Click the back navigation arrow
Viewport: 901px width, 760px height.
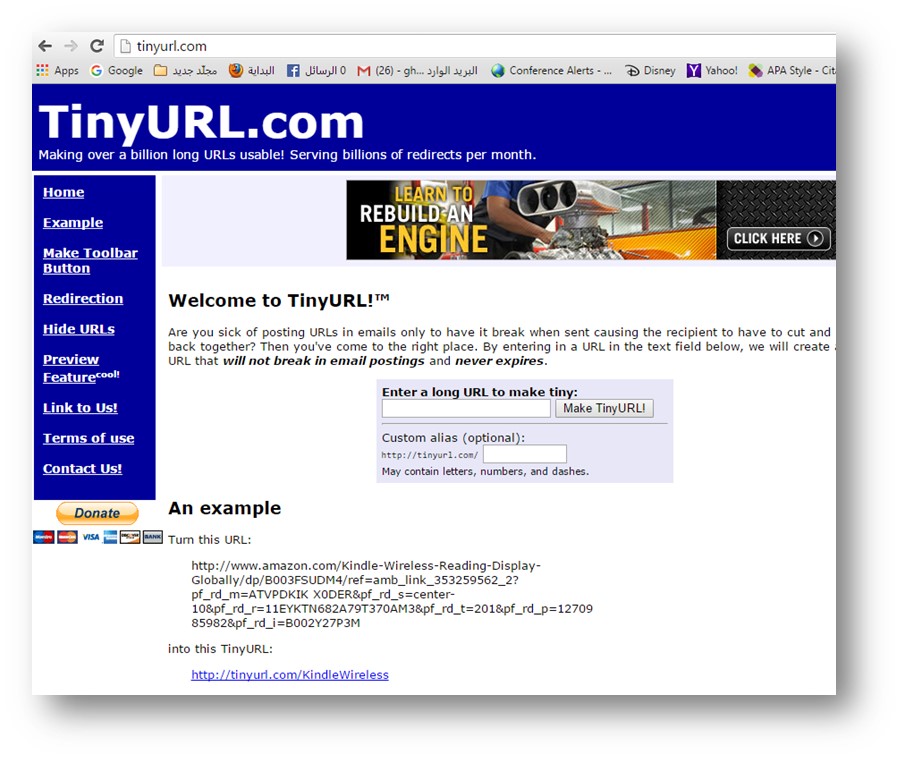point(45,44)
